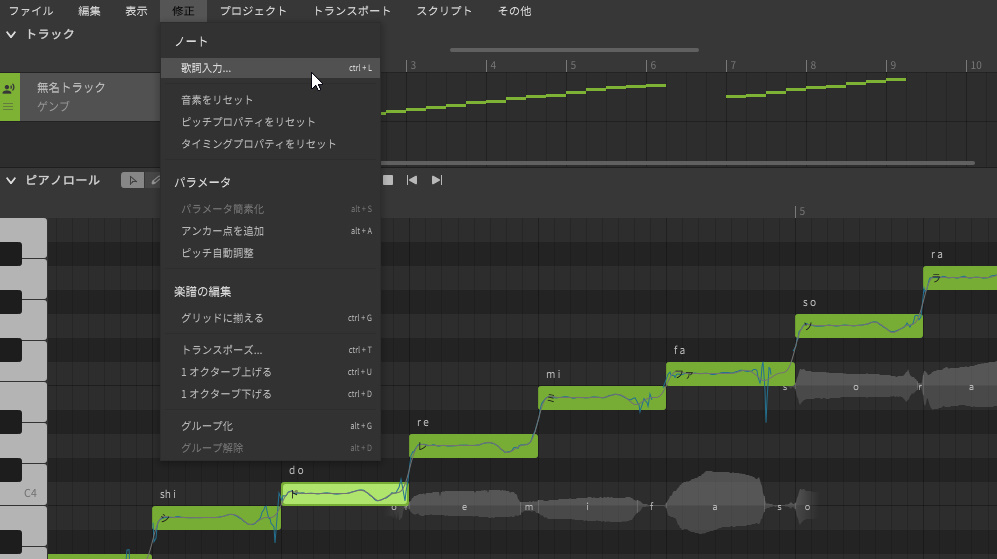997x559 pixels.
Task: Click measure 5 on track ruler
Action: click(x=573, y=65)
